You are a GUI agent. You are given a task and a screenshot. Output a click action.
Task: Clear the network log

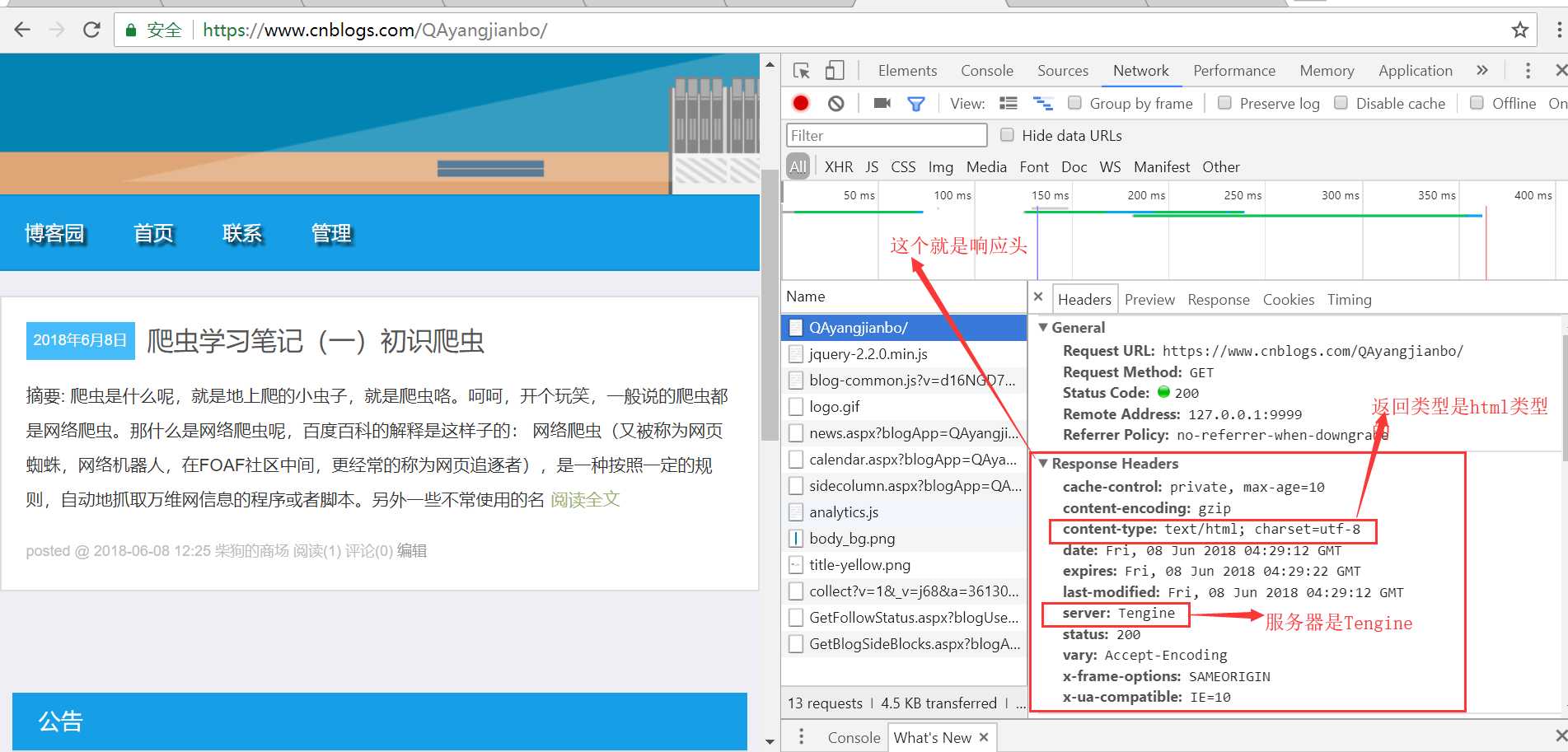tap(836, 103)
